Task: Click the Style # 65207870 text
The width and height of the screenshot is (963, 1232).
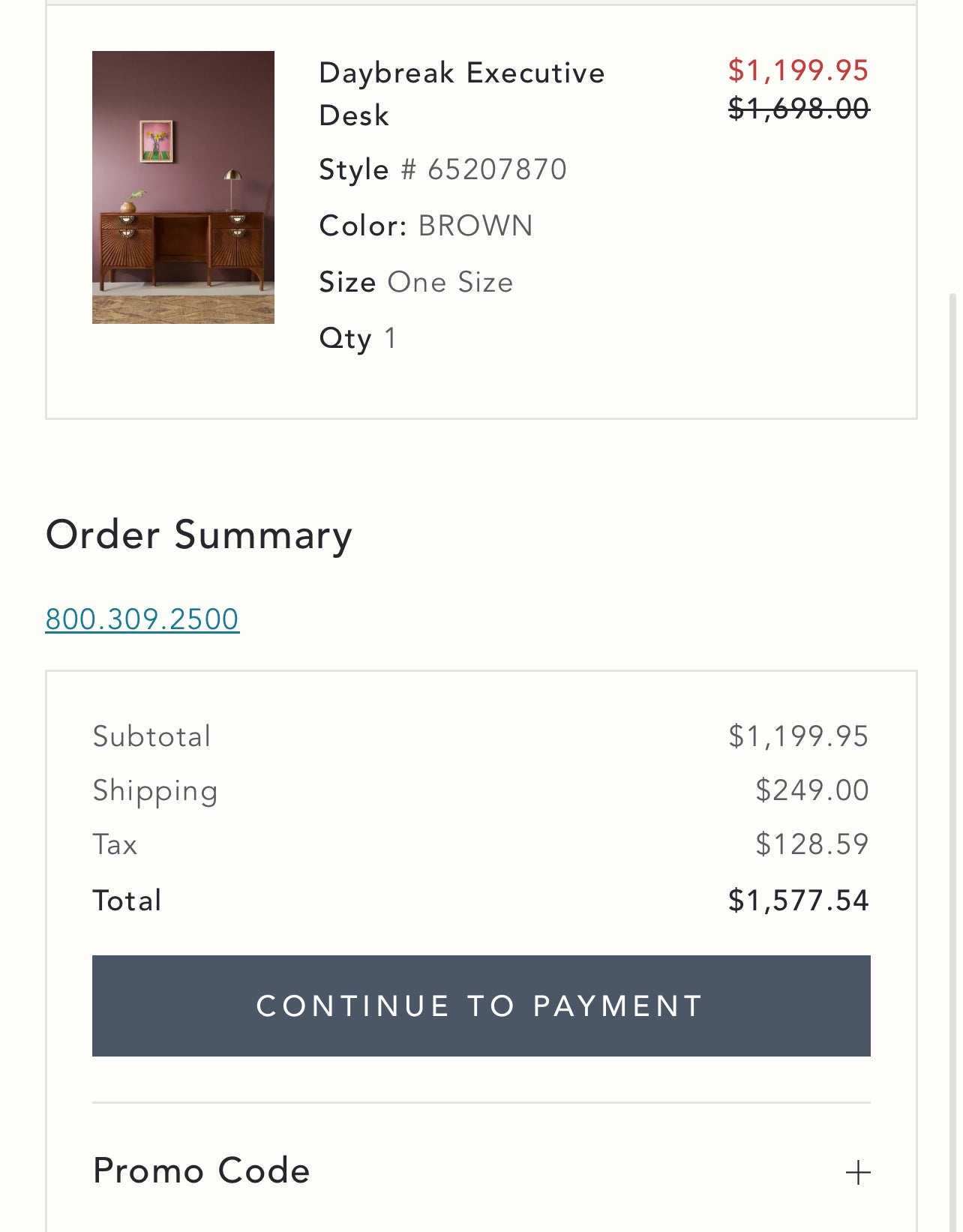Action: 442,169
